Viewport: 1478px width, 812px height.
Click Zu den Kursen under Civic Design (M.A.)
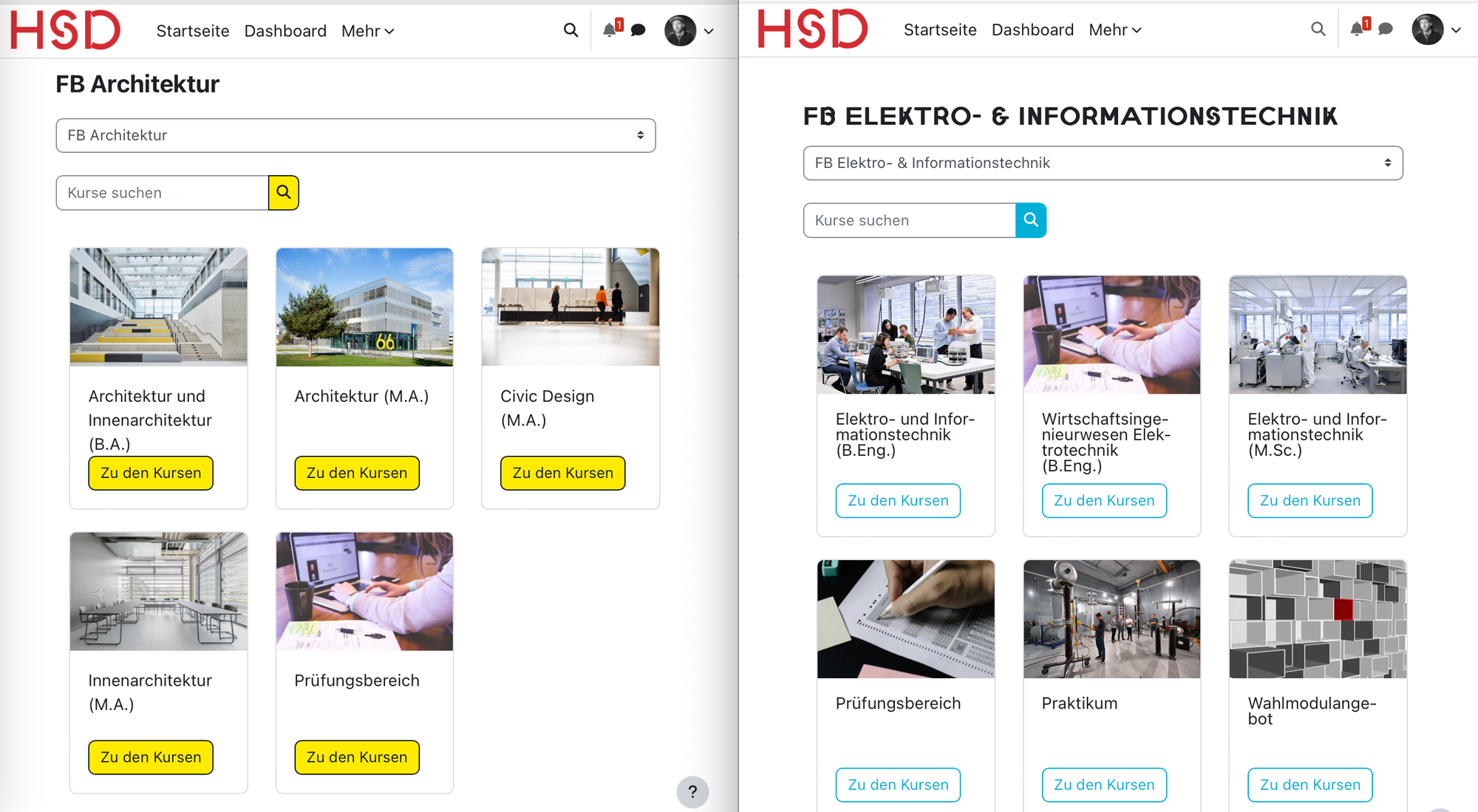point(562,473)
